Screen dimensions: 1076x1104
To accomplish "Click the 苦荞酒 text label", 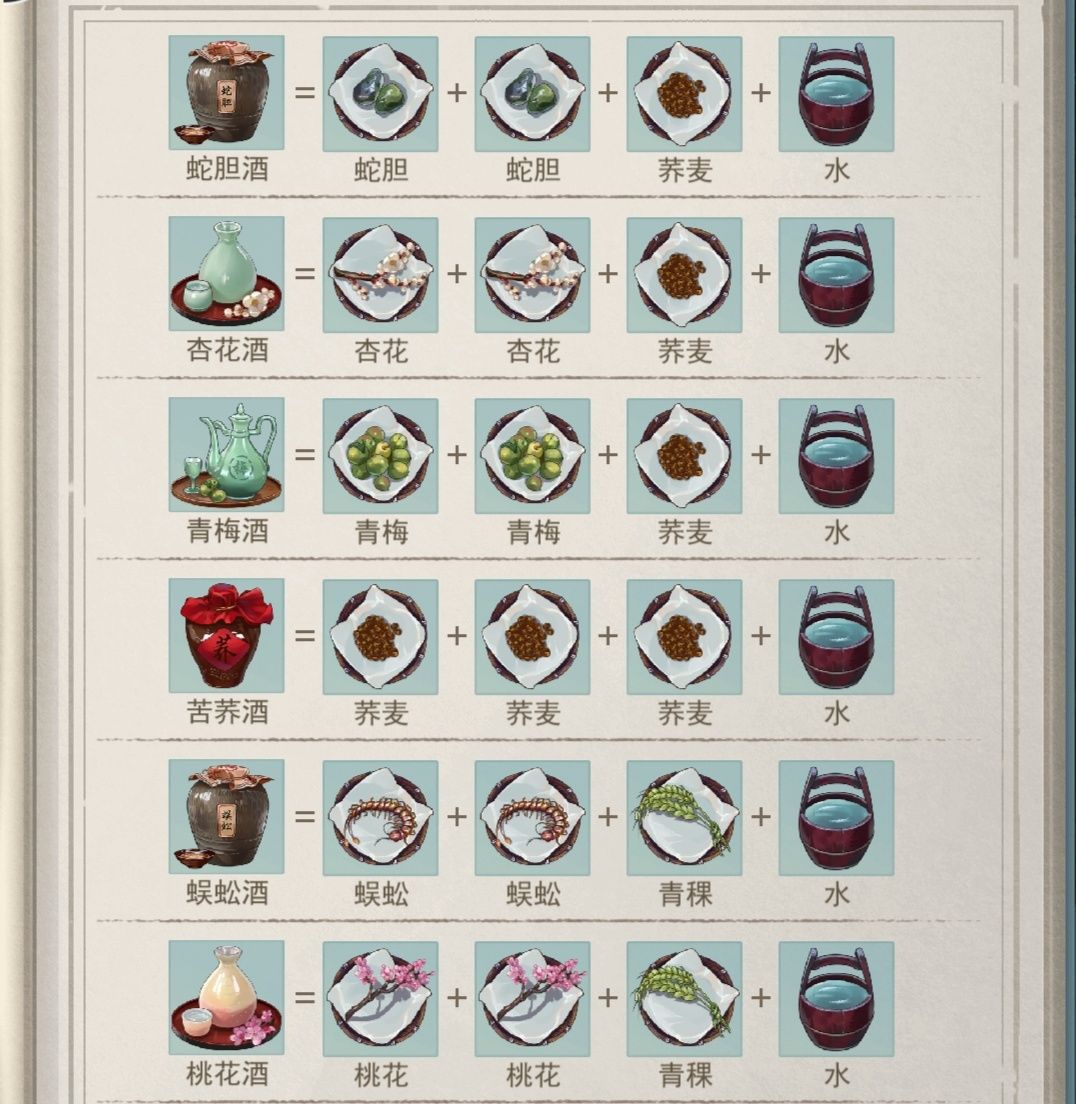I will click(x=227, y=712).
